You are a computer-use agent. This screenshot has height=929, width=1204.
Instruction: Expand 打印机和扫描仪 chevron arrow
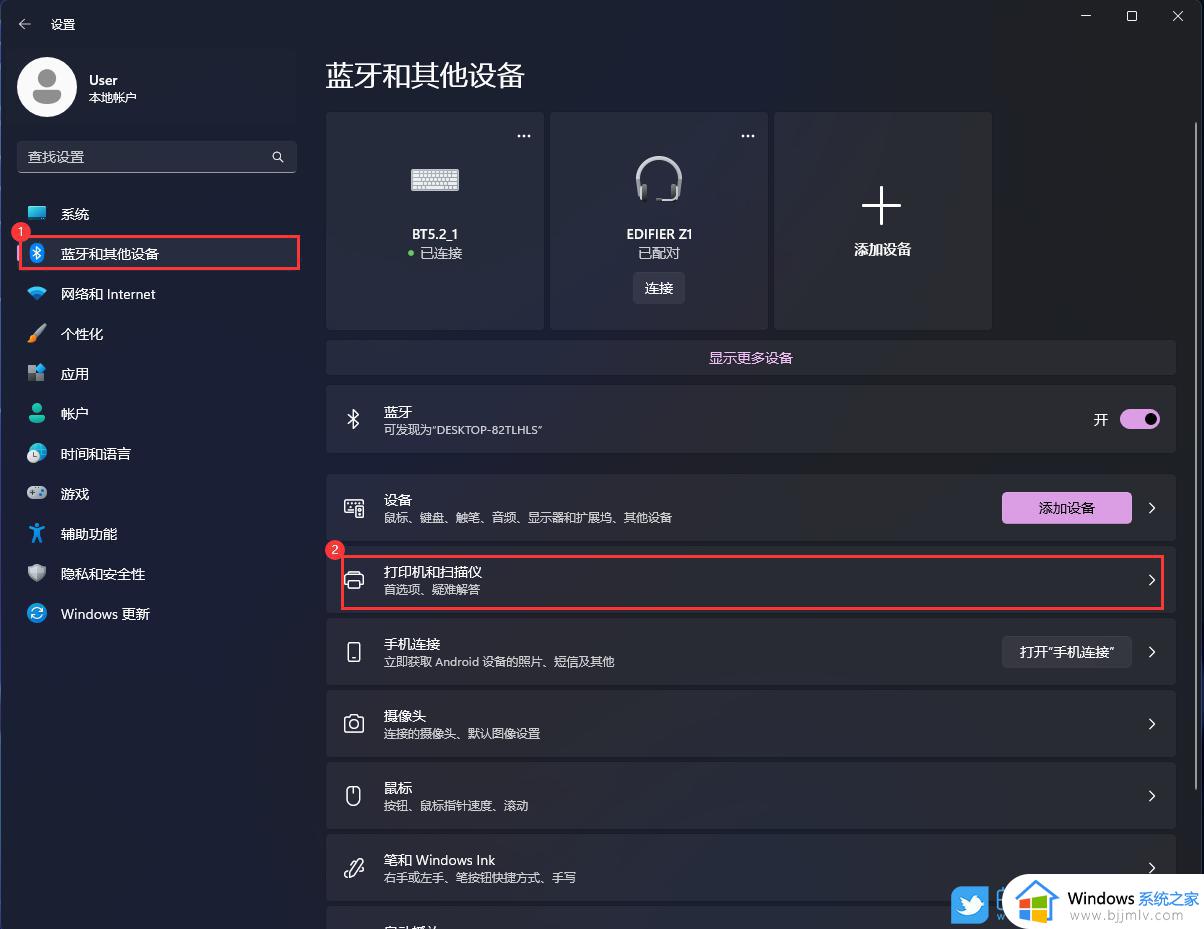click(1152, 580)
